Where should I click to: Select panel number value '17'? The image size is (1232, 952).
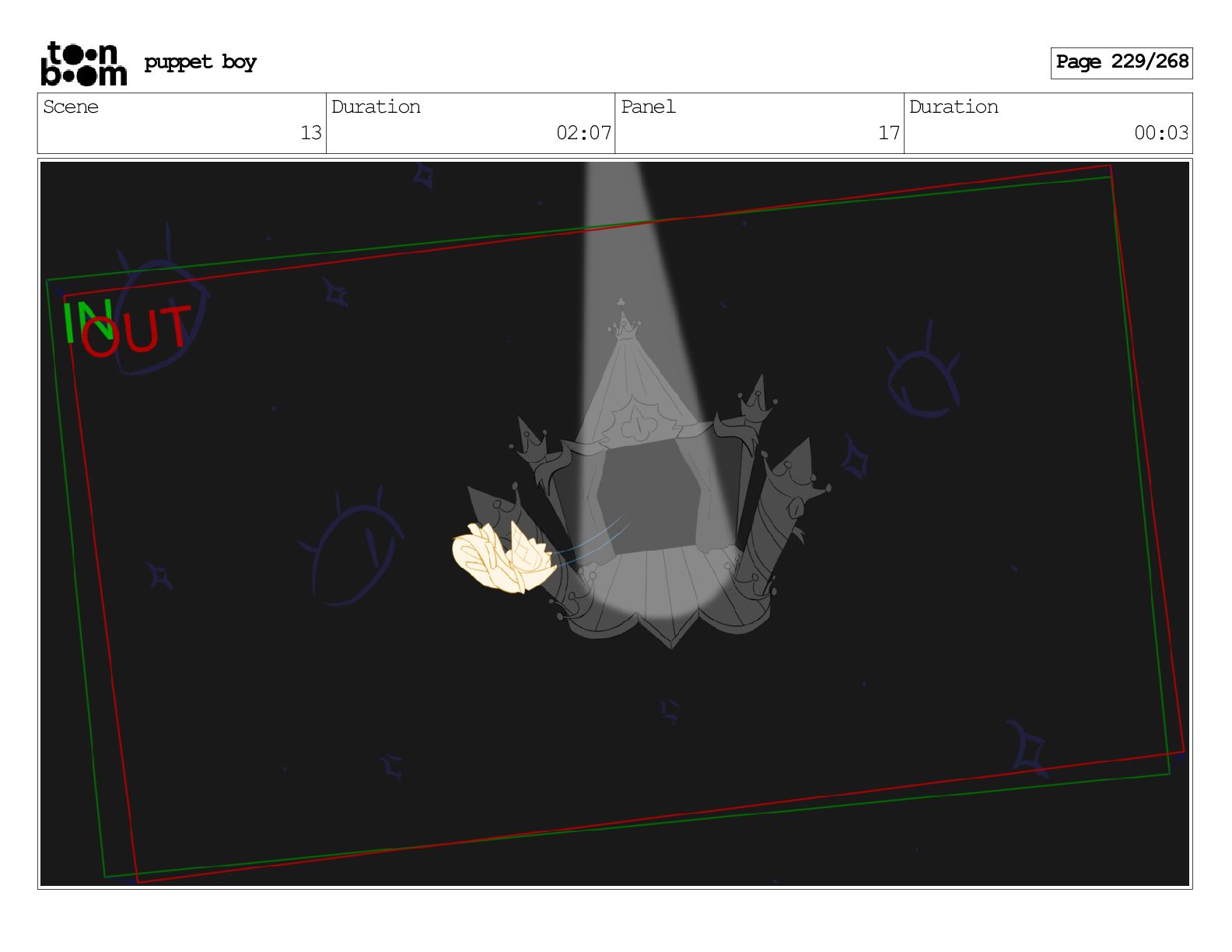pyautogui.click(x=889, y=133)
